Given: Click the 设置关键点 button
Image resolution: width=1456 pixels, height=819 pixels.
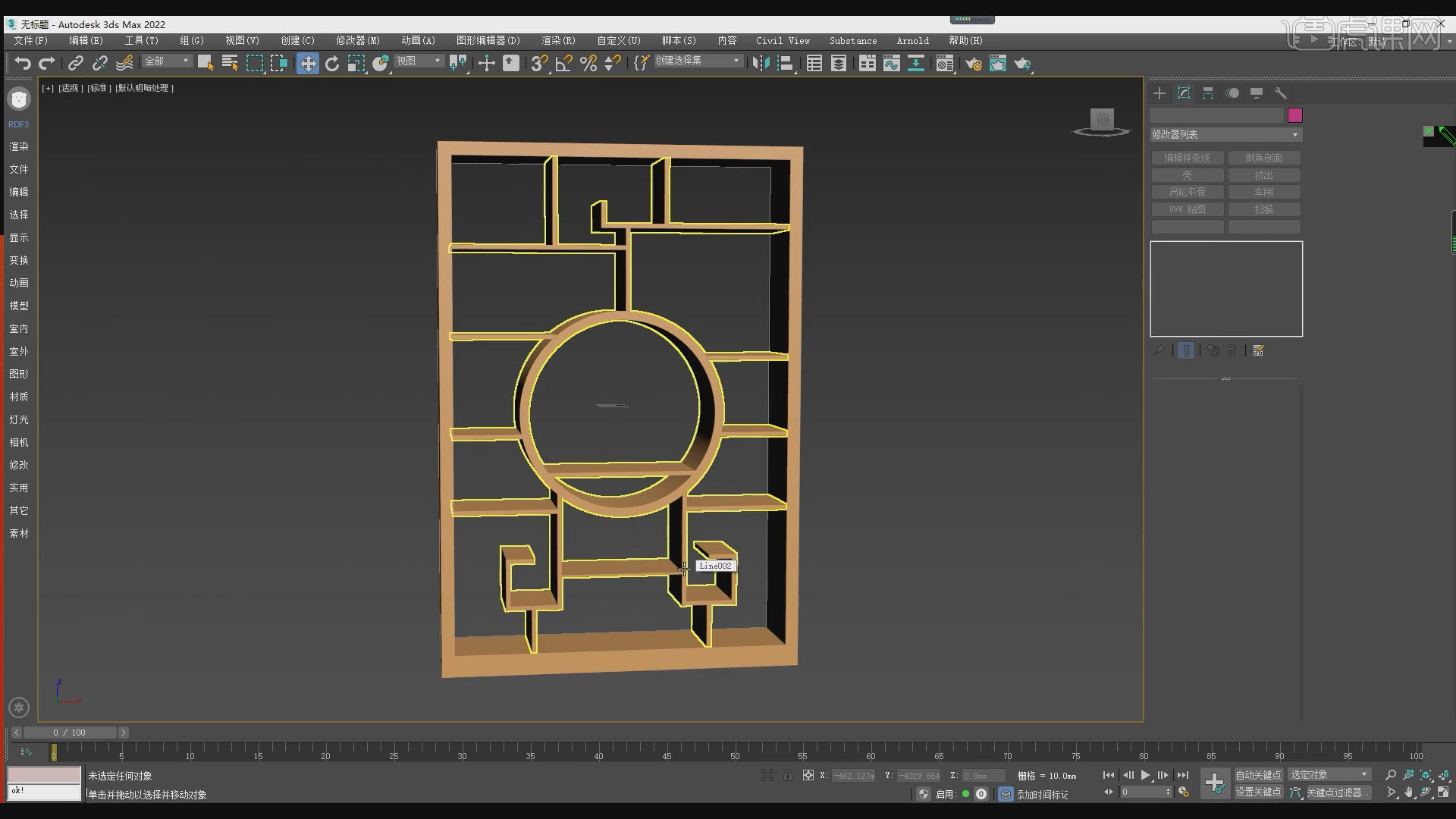Looking at the screenshot, I should pyautogui.click(x=1257, y=792).
